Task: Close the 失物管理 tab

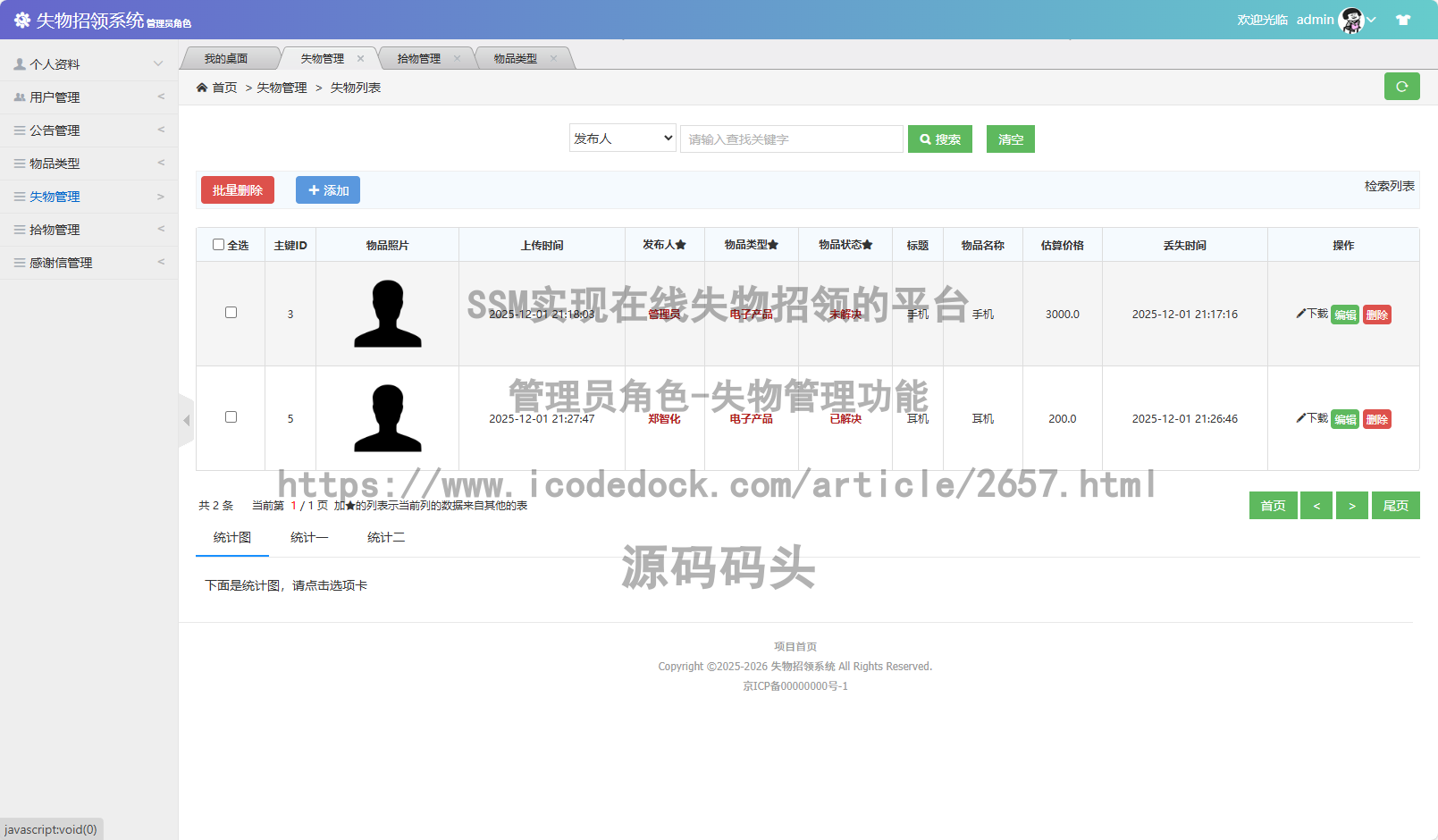Action: [x=361, y=59]
